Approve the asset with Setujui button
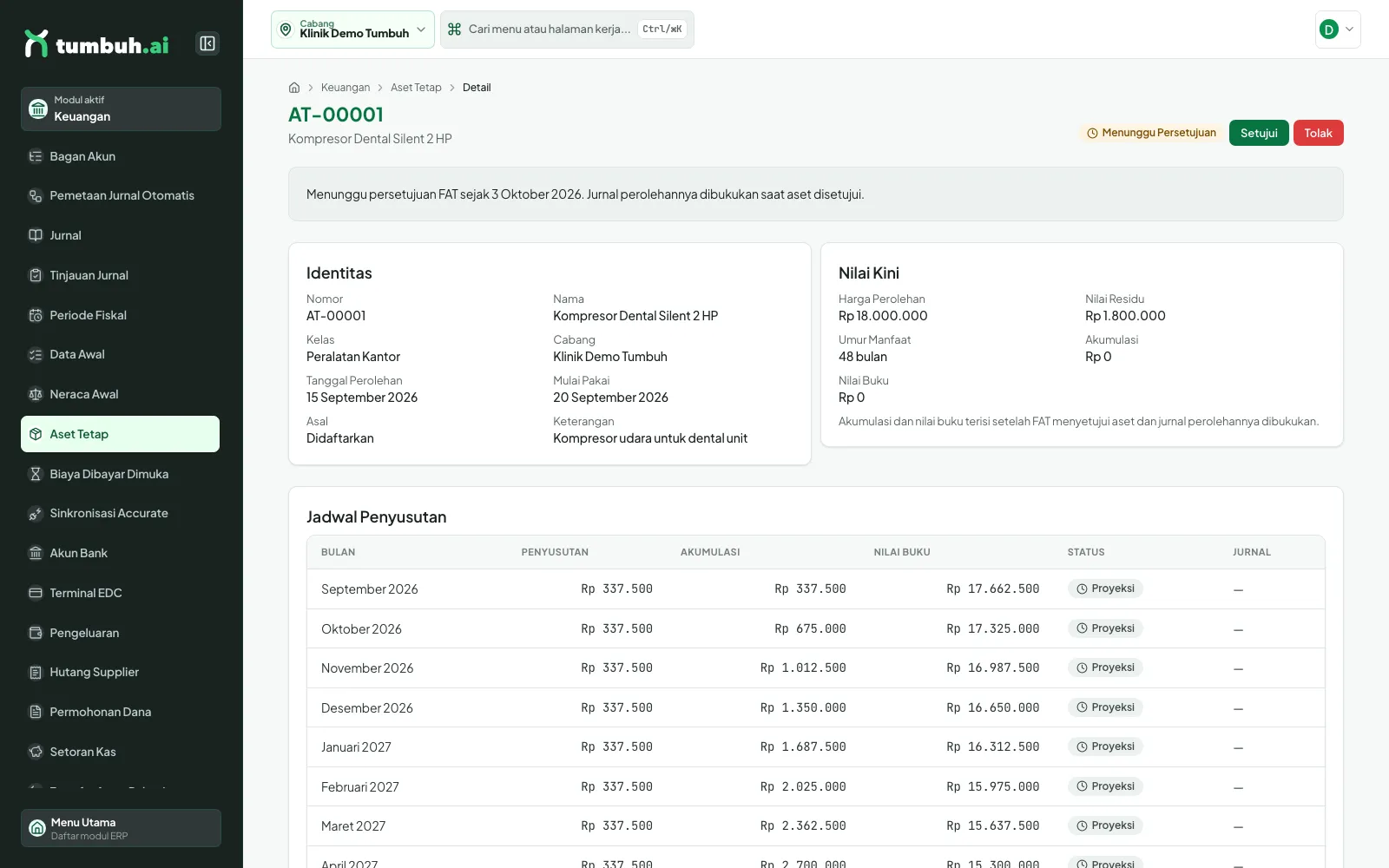 click(1259, 133)
